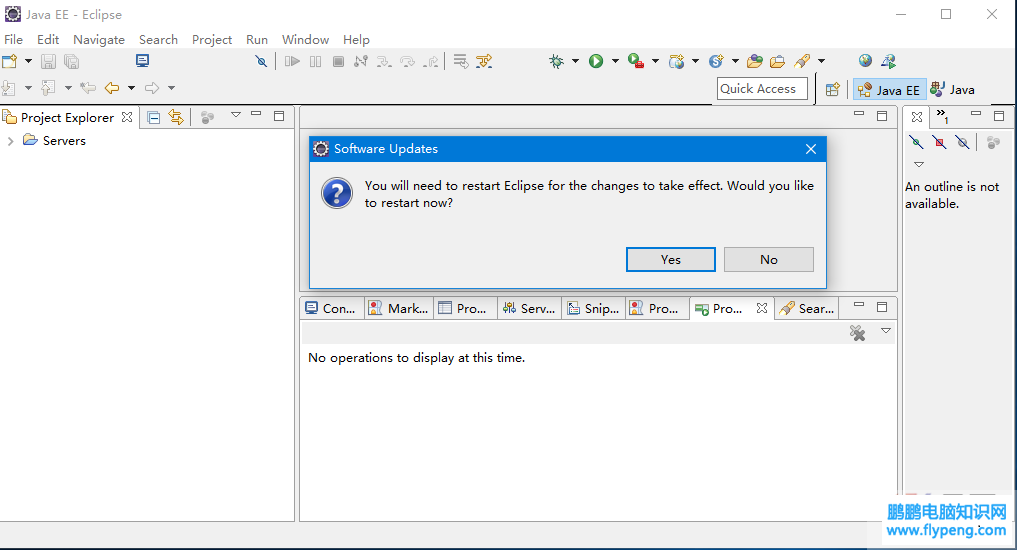Open the Debug dropdown arrow
Screen dimensions: 1017x550
point(575,62)
